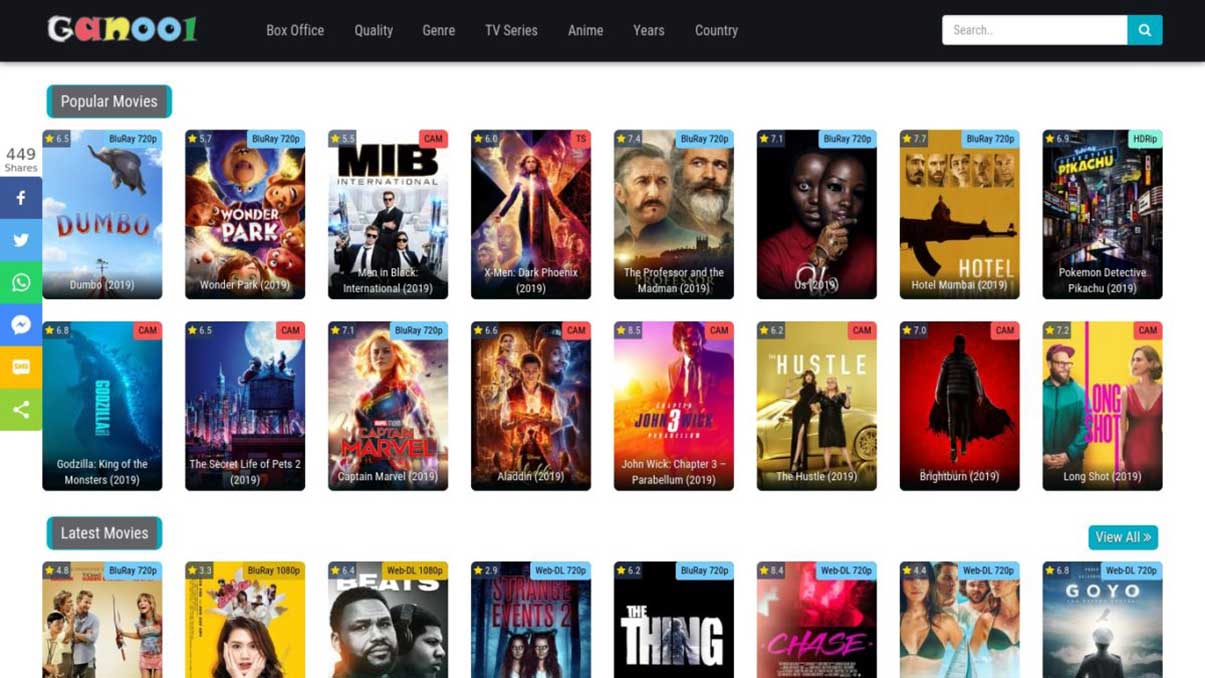Open Godzilla: King of the Monsters poster
The width and height of the screenshot is (1205, 678).
102,406
